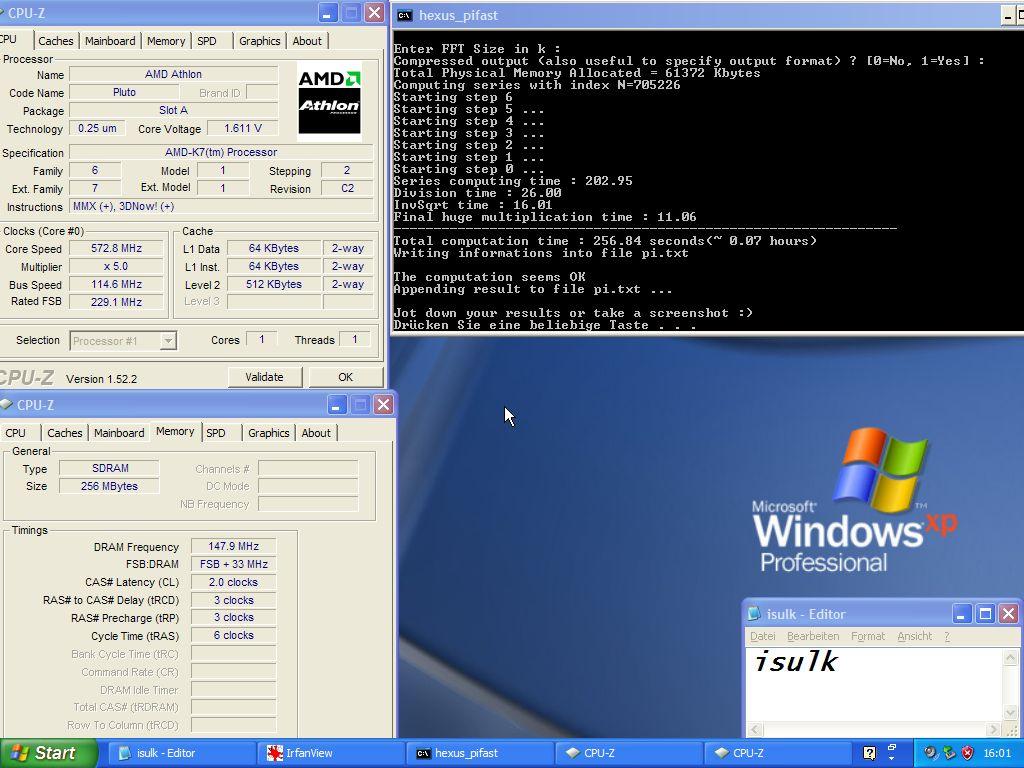1024x768 pixels.
Task: Open the Datei menu in Editor
Action: [762, 636]
